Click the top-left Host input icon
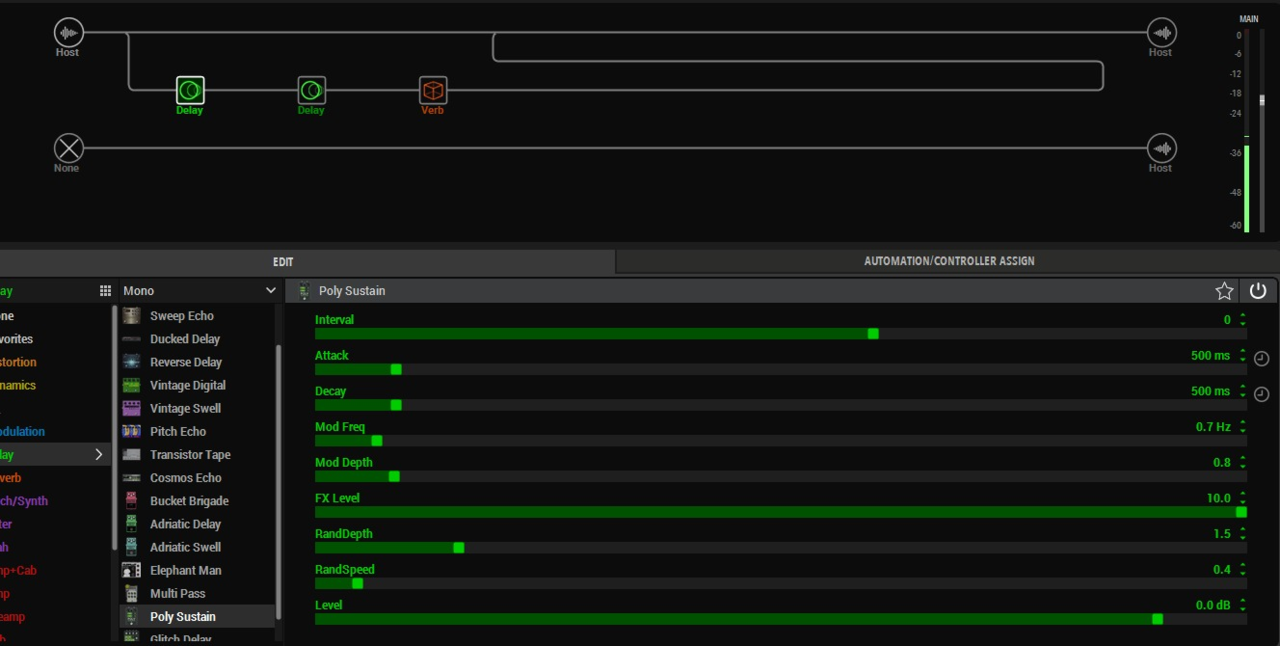 [x=68, y=33]
